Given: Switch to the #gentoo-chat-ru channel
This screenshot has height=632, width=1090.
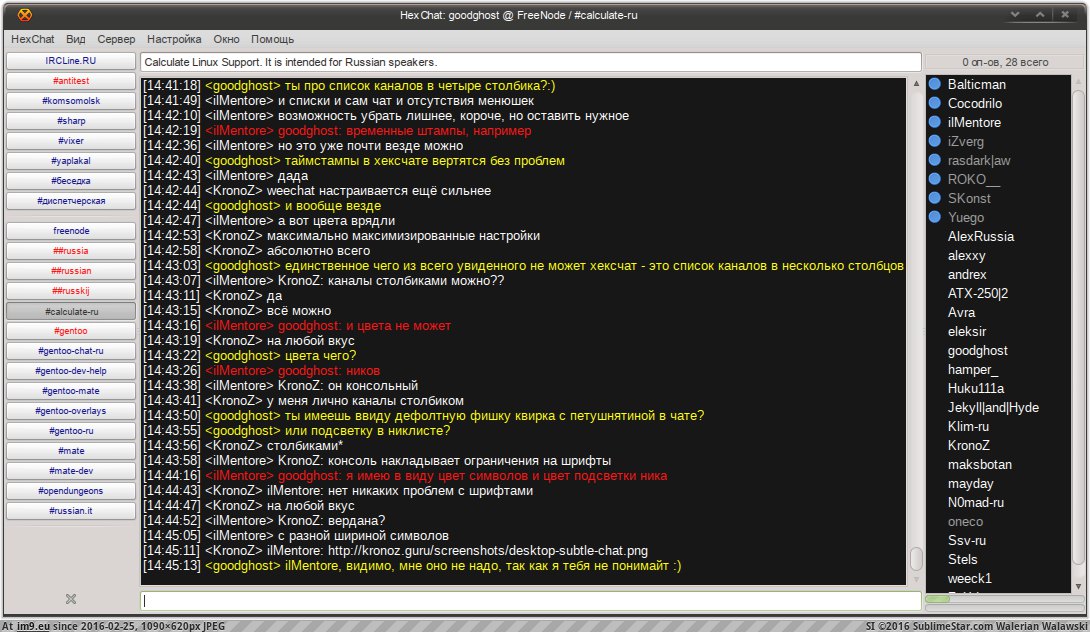Looking at the screenshot, I should tap(71, 351).
